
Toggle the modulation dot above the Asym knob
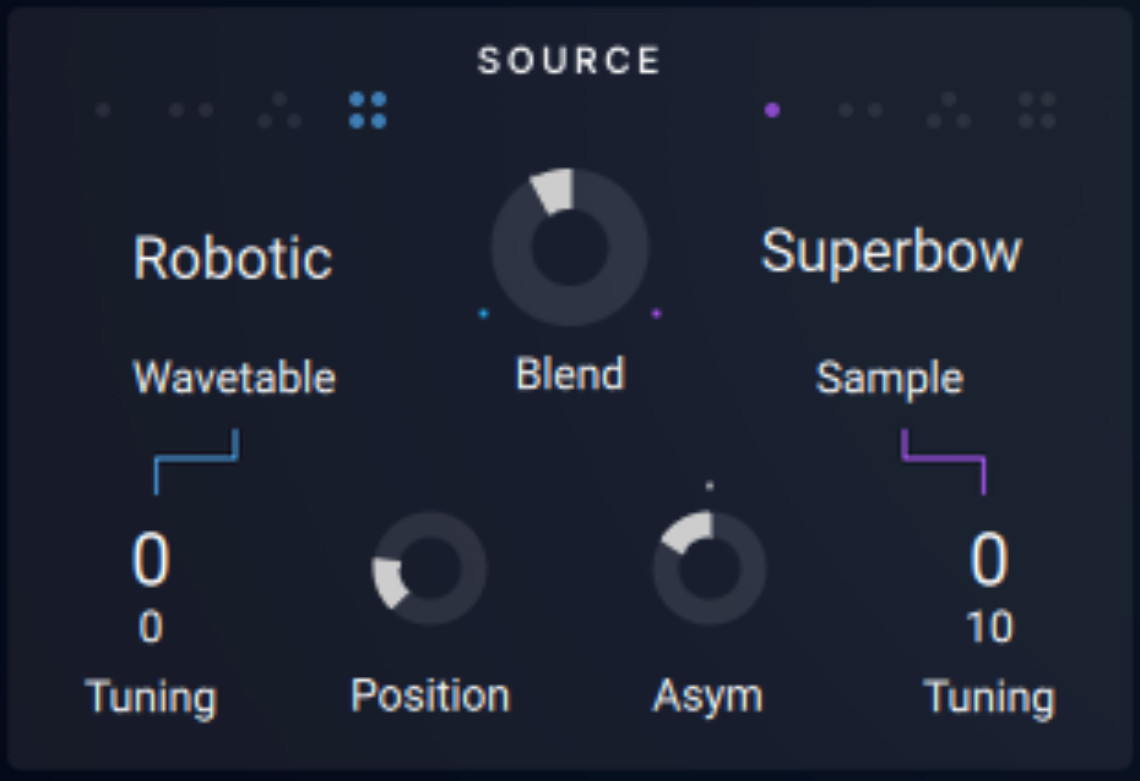(710, 487)
